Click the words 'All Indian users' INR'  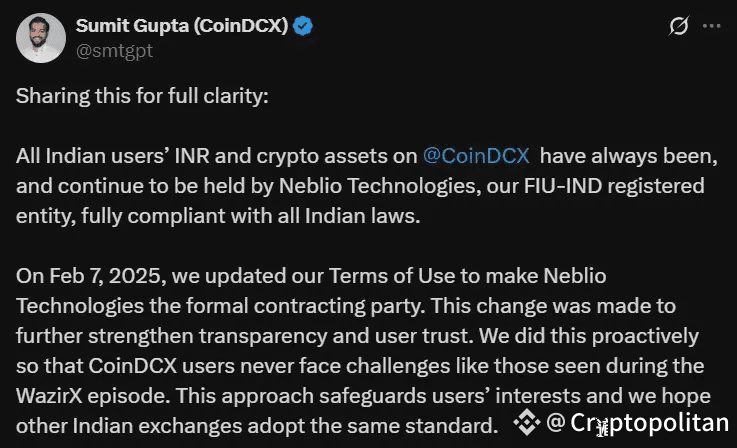click(x=113, y=156)
